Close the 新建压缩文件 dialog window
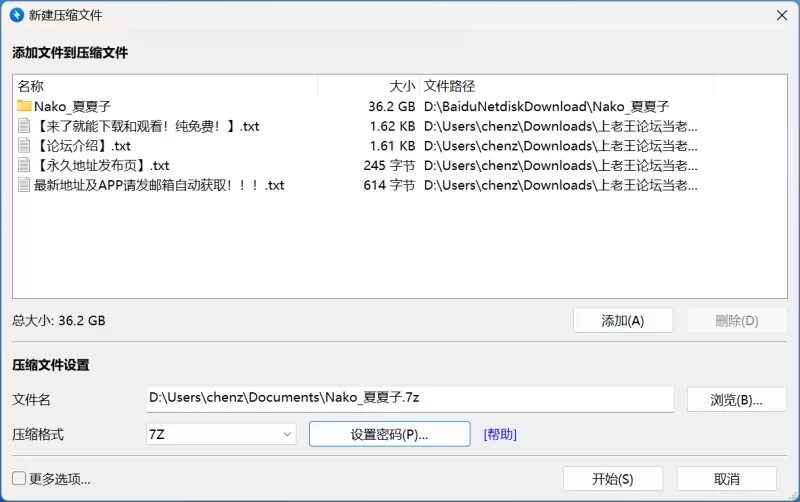Screen dimensions: 800x502 [x=782, y=15]
